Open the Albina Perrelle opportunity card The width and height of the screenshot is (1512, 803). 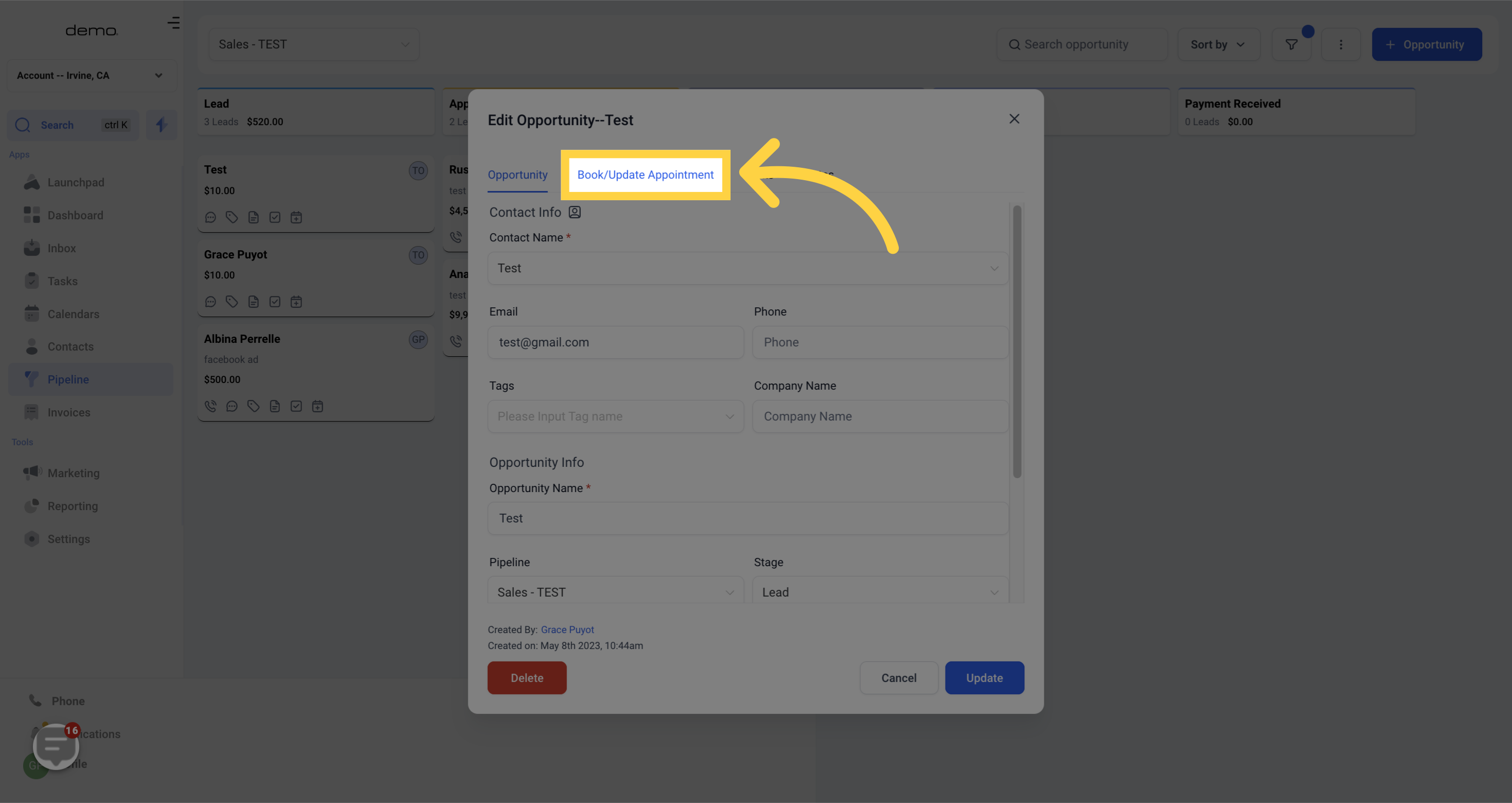(x=316, y=373)
